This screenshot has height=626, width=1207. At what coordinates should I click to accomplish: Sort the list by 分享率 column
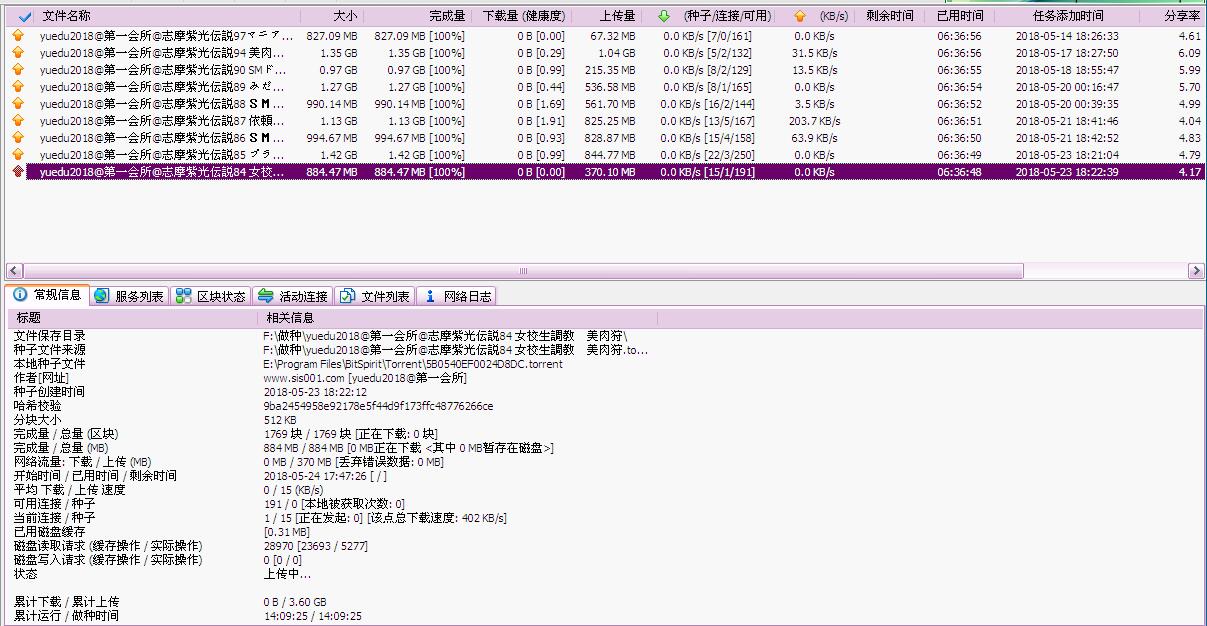pyautogui.click(x=1182, y=17)
